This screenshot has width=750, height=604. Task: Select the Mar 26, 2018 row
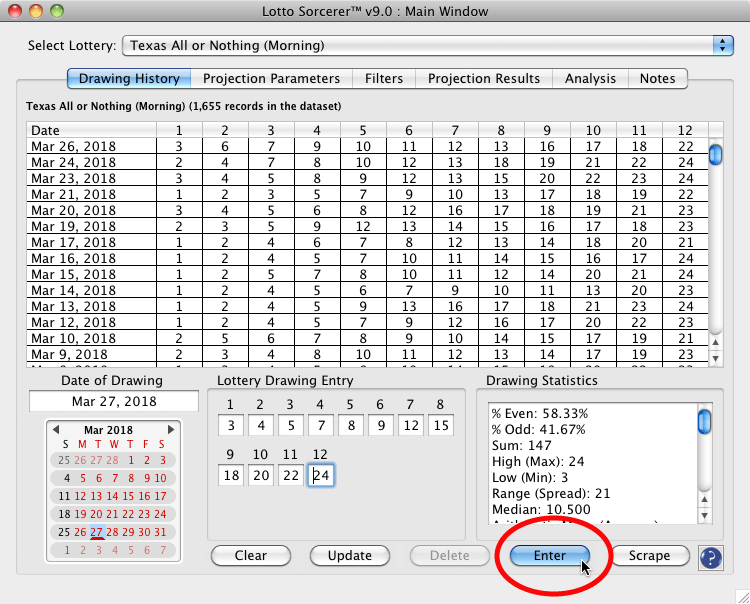coord(367,146)
